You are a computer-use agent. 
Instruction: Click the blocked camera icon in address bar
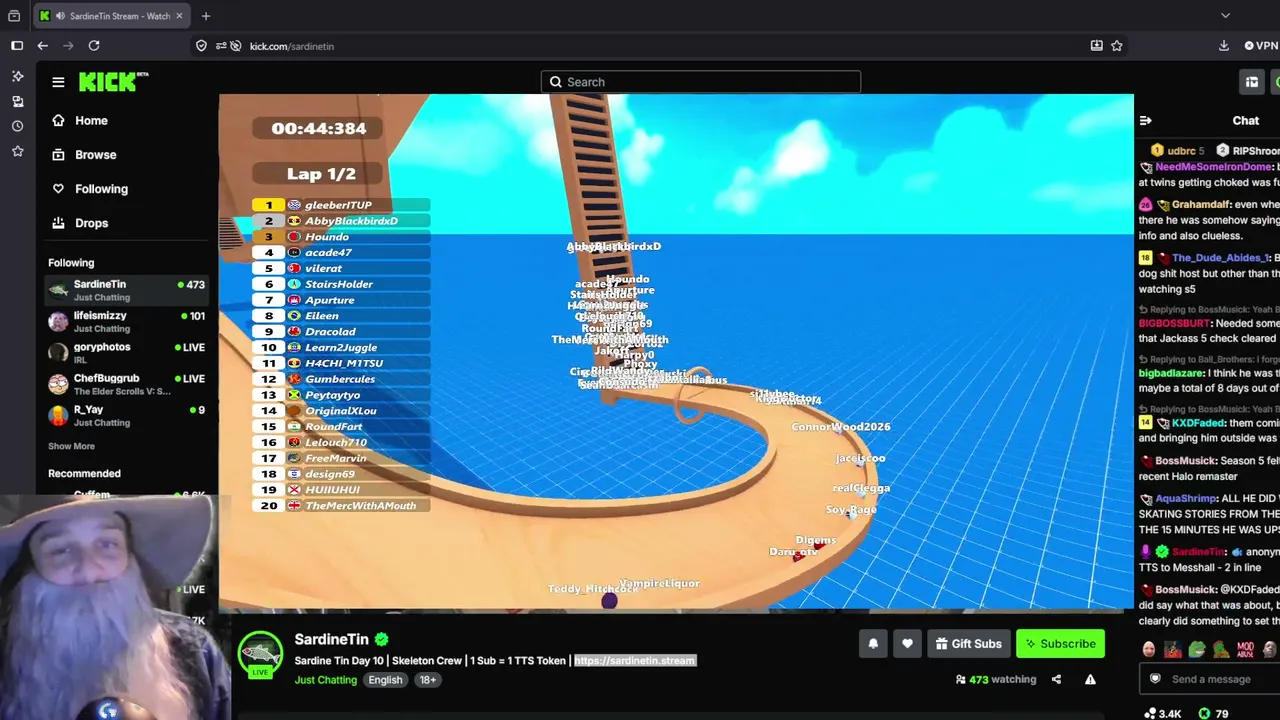point(236,46)
